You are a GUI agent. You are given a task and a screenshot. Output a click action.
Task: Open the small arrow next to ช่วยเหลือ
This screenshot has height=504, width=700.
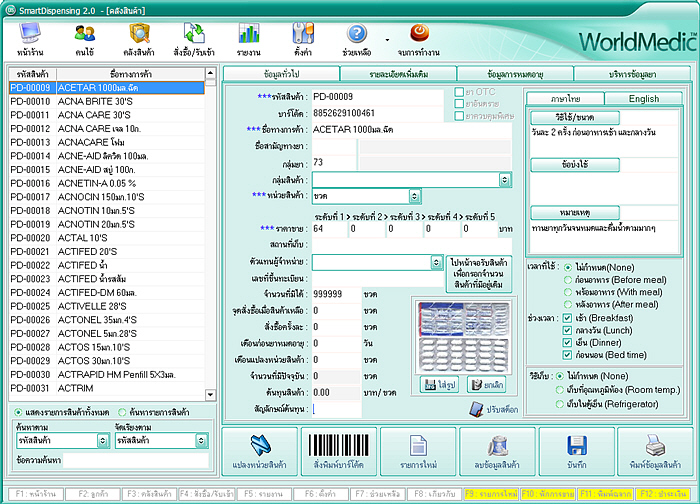tap(387, 40)
